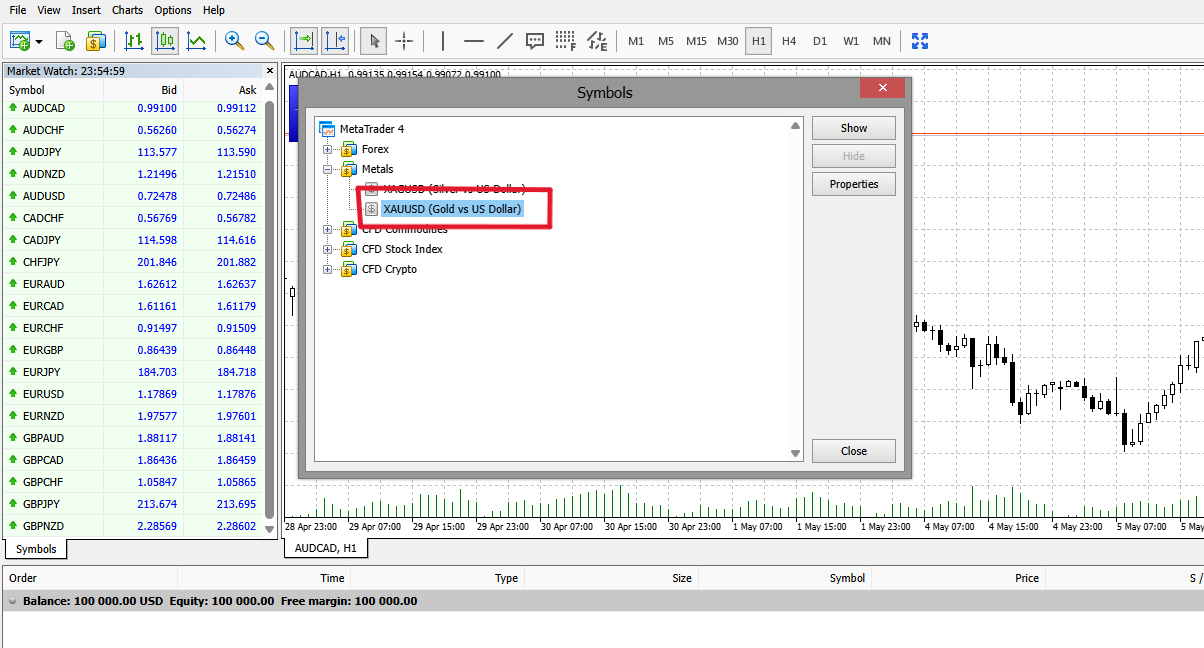1204x648 pixels.
Task: Close the Market Watch panel
Action: [x=270, y=71]
